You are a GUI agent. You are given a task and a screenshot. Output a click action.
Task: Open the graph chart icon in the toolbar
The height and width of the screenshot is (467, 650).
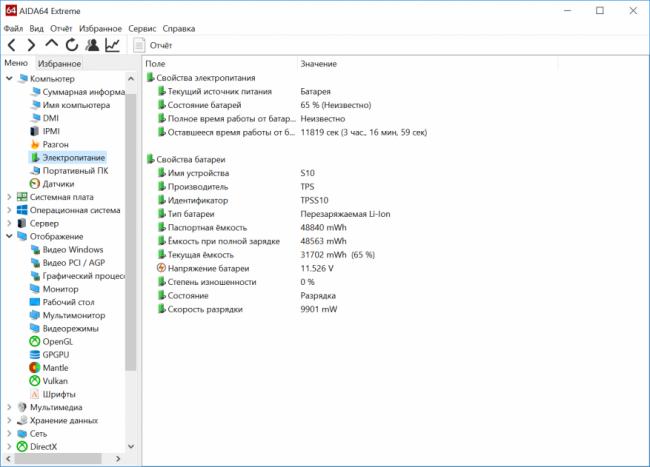pyautogui.click(x=112, y=45)
